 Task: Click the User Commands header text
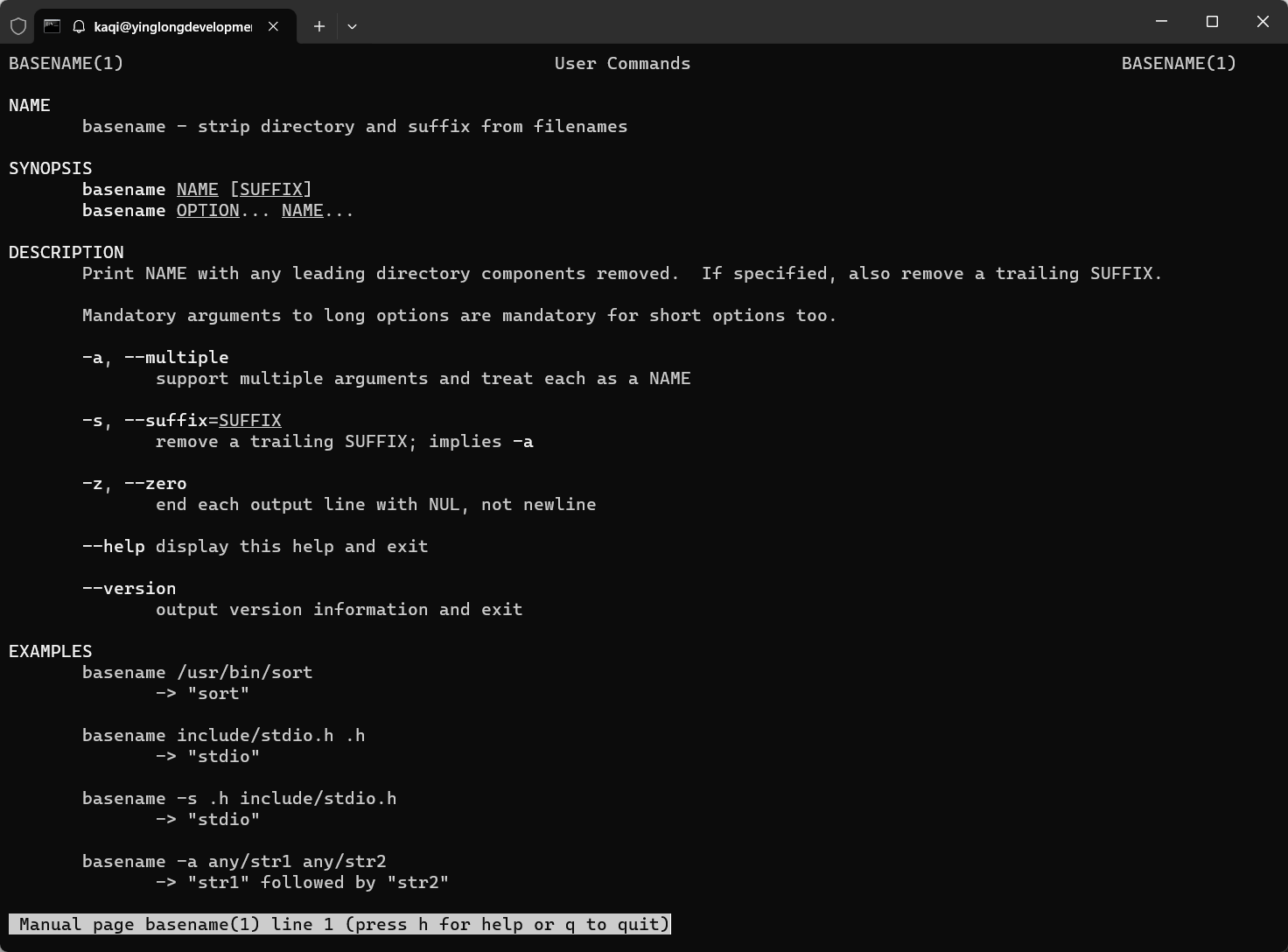tap(622, 63)
